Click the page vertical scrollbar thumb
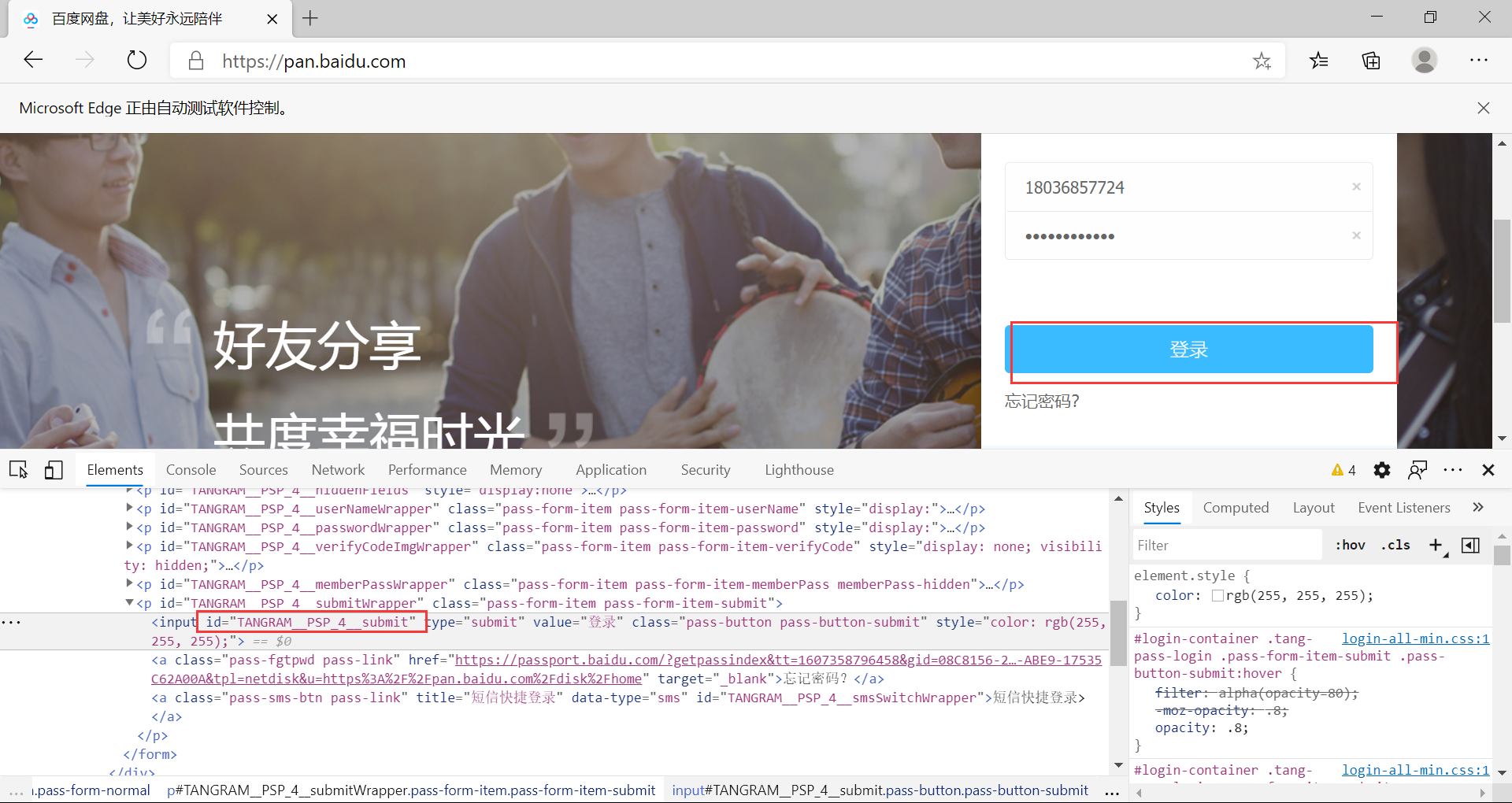 pos(1502,271)
